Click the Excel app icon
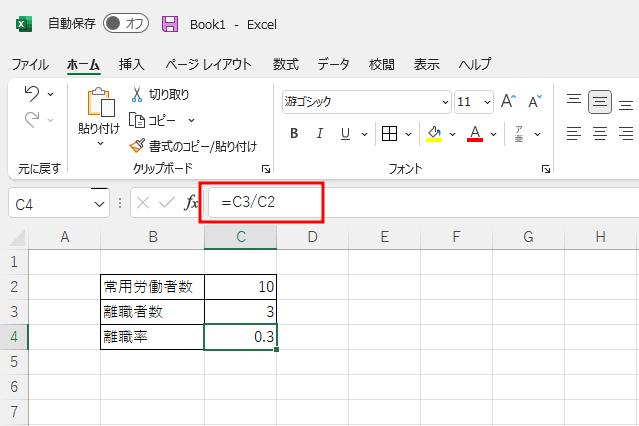Viewport: 639px width, 426px height. point(23,24)
